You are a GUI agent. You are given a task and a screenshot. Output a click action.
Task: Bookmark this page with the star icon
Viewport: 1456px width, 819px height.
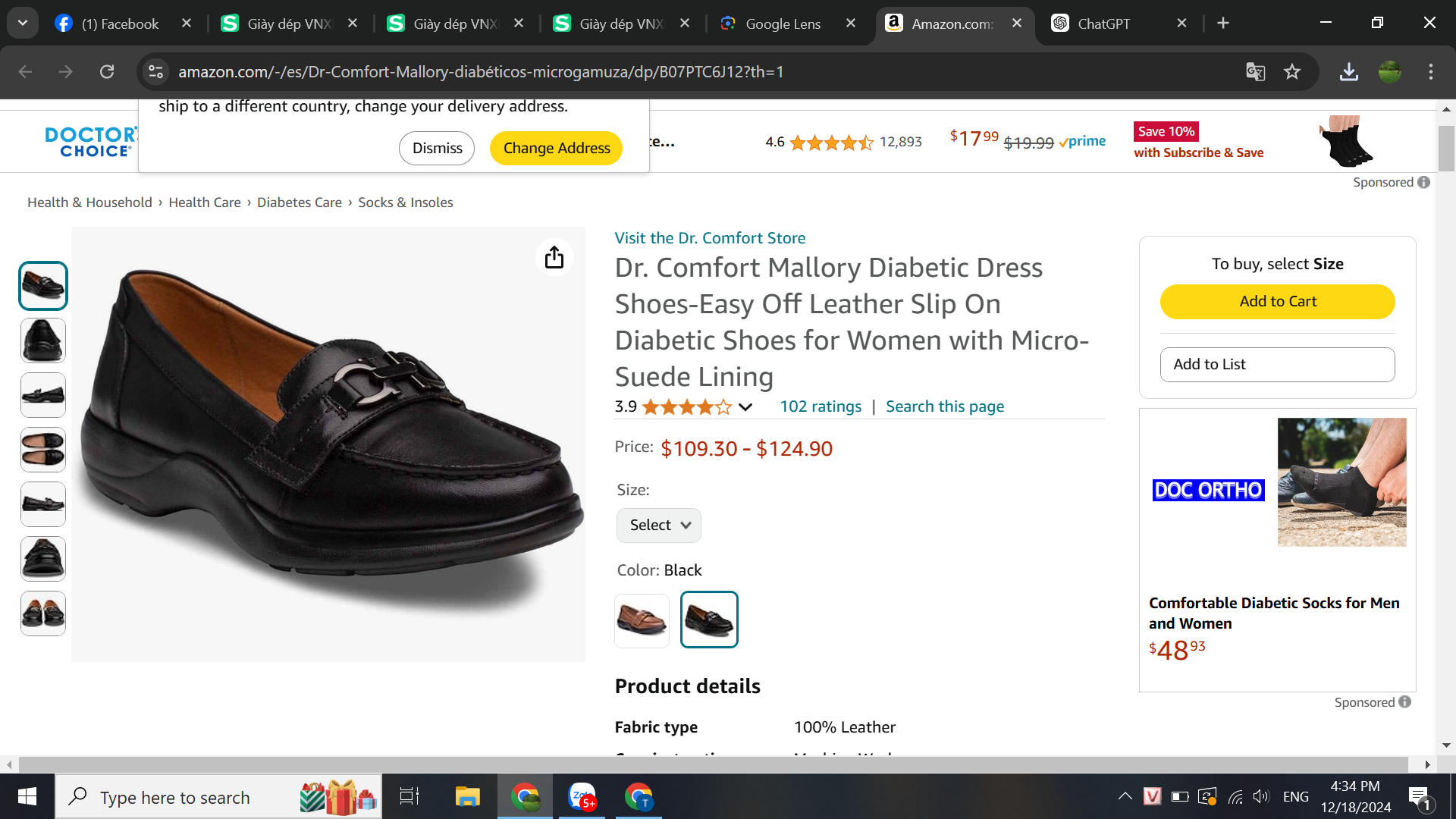coord(1292,72)
